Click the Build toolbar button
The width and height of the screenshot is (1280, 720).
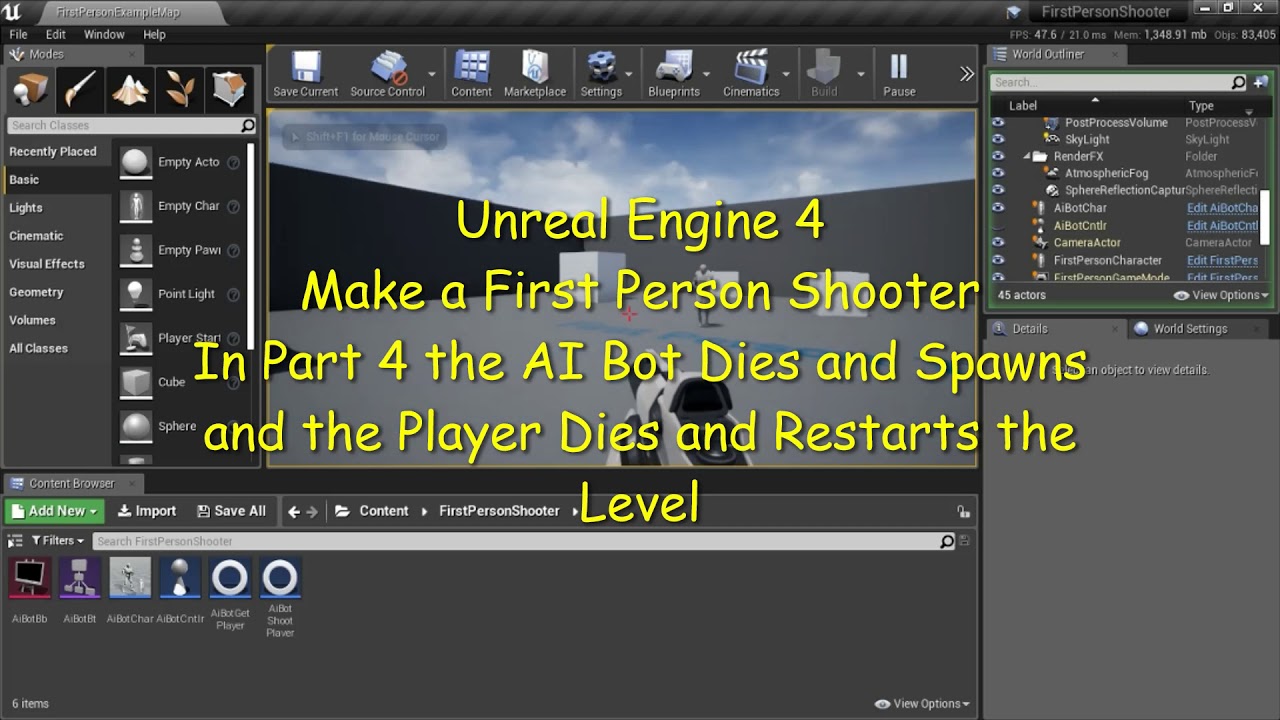824,74
